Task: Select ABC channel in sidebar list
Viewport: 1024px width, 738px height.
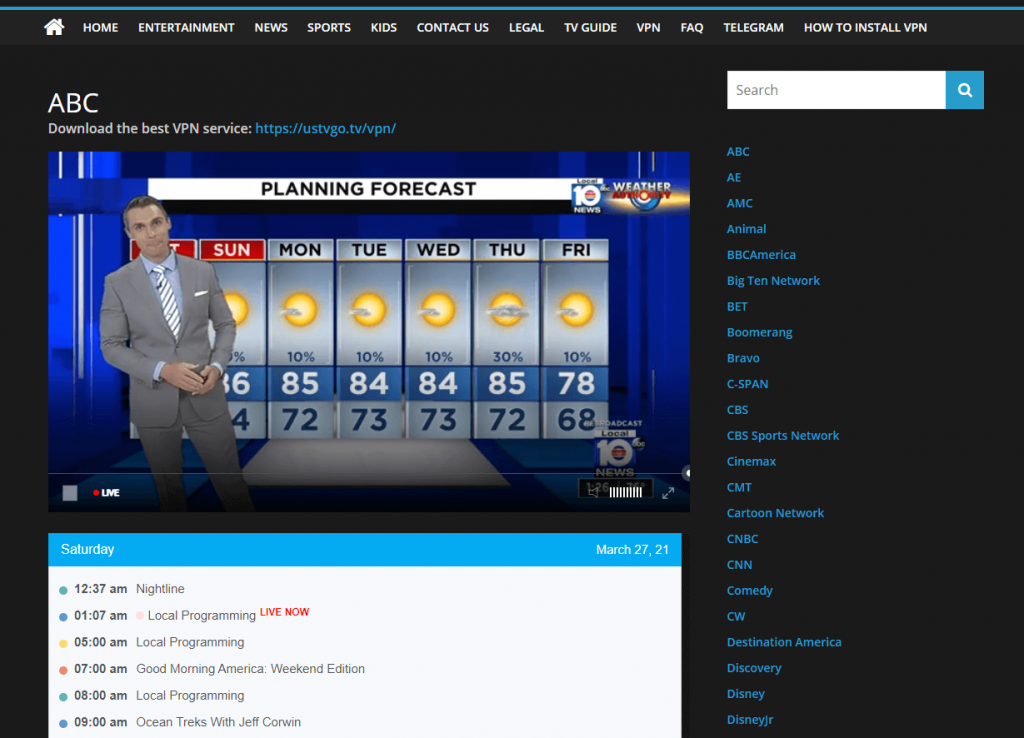Action: (x=738, y=152)
